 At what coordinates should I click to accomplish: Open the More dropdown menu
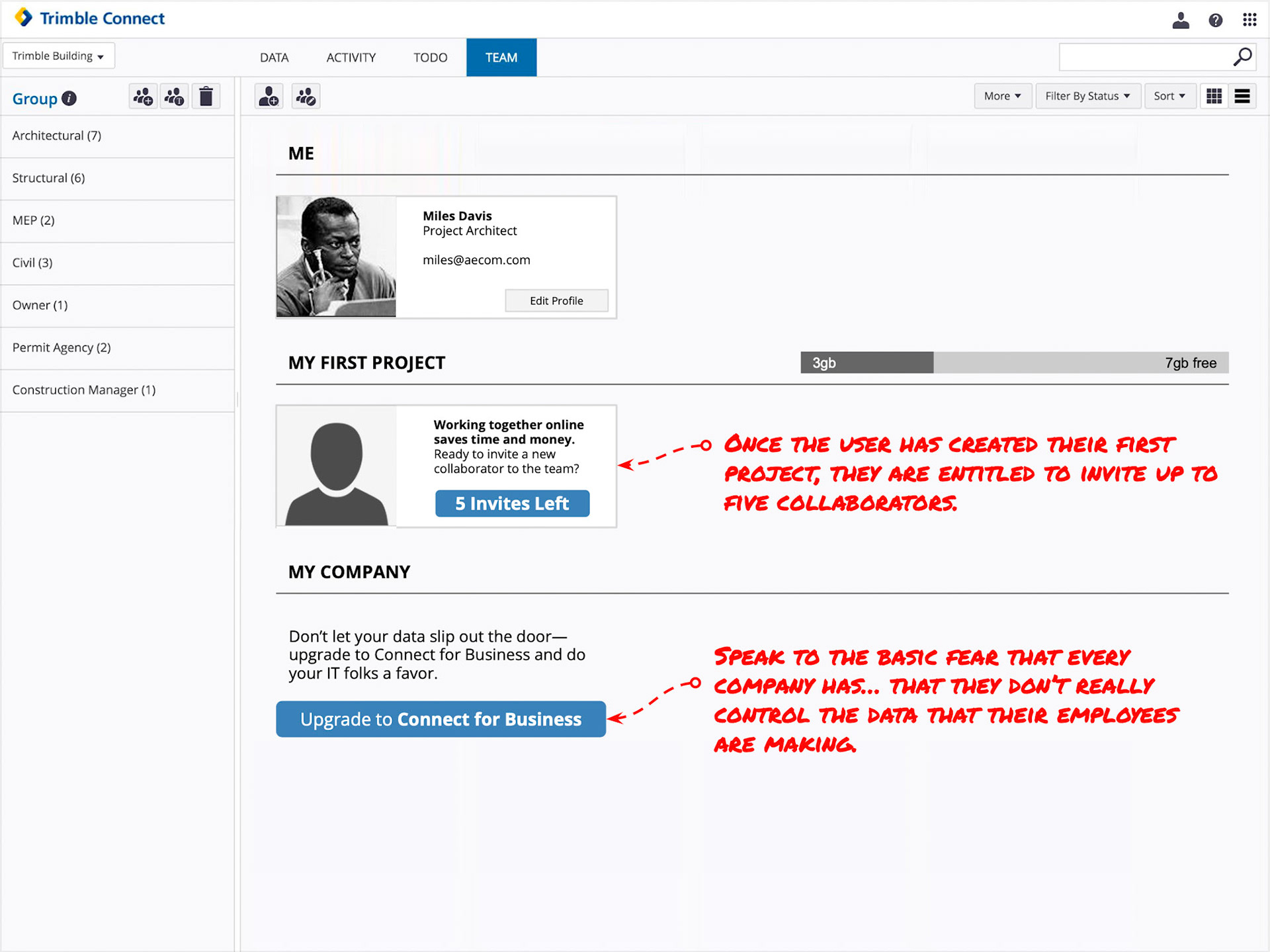tap(1002, 97)
